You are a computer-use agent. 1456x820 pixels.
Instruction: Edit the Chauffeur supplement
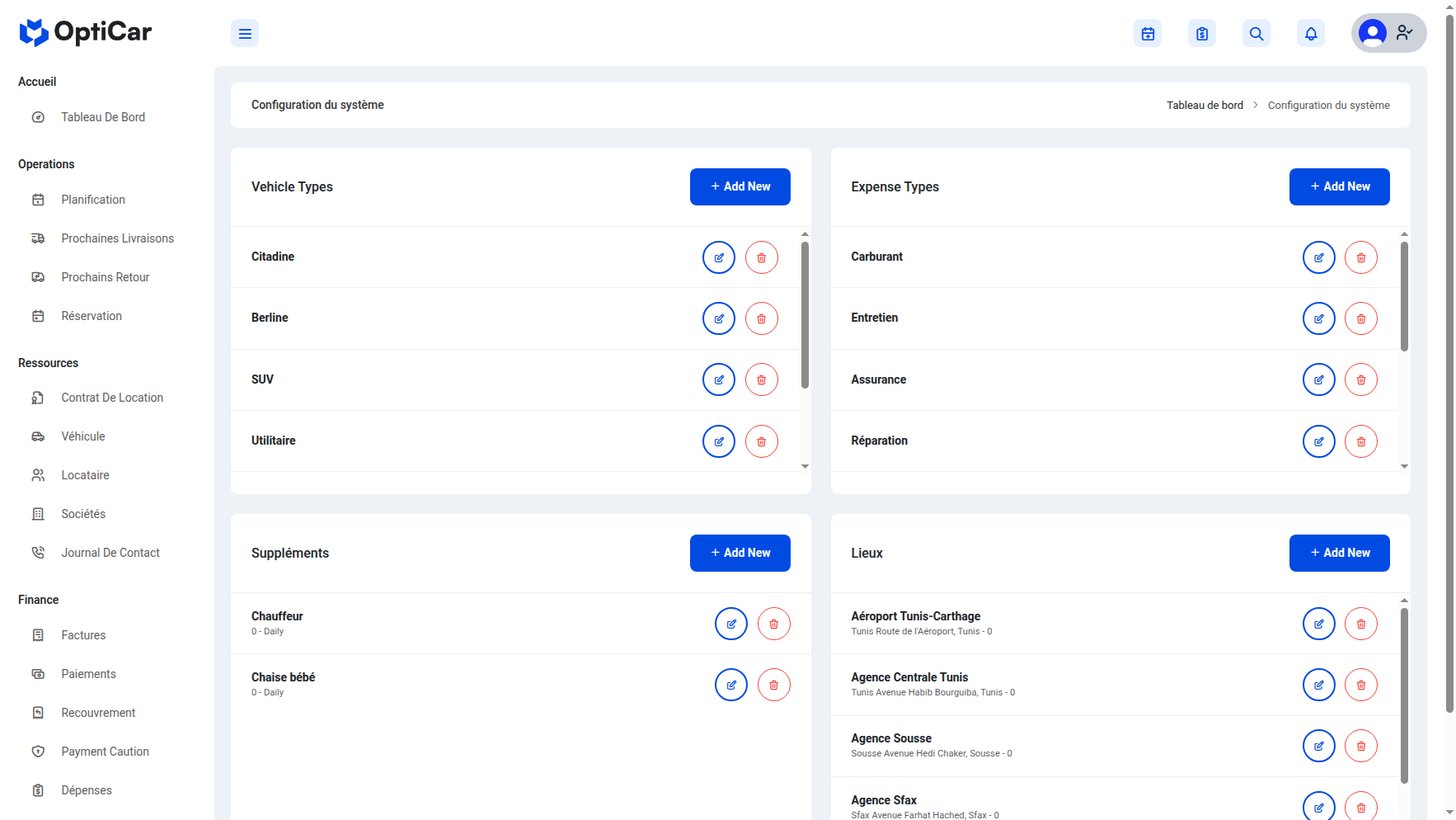pyautogui.click(x=731, y=624)
